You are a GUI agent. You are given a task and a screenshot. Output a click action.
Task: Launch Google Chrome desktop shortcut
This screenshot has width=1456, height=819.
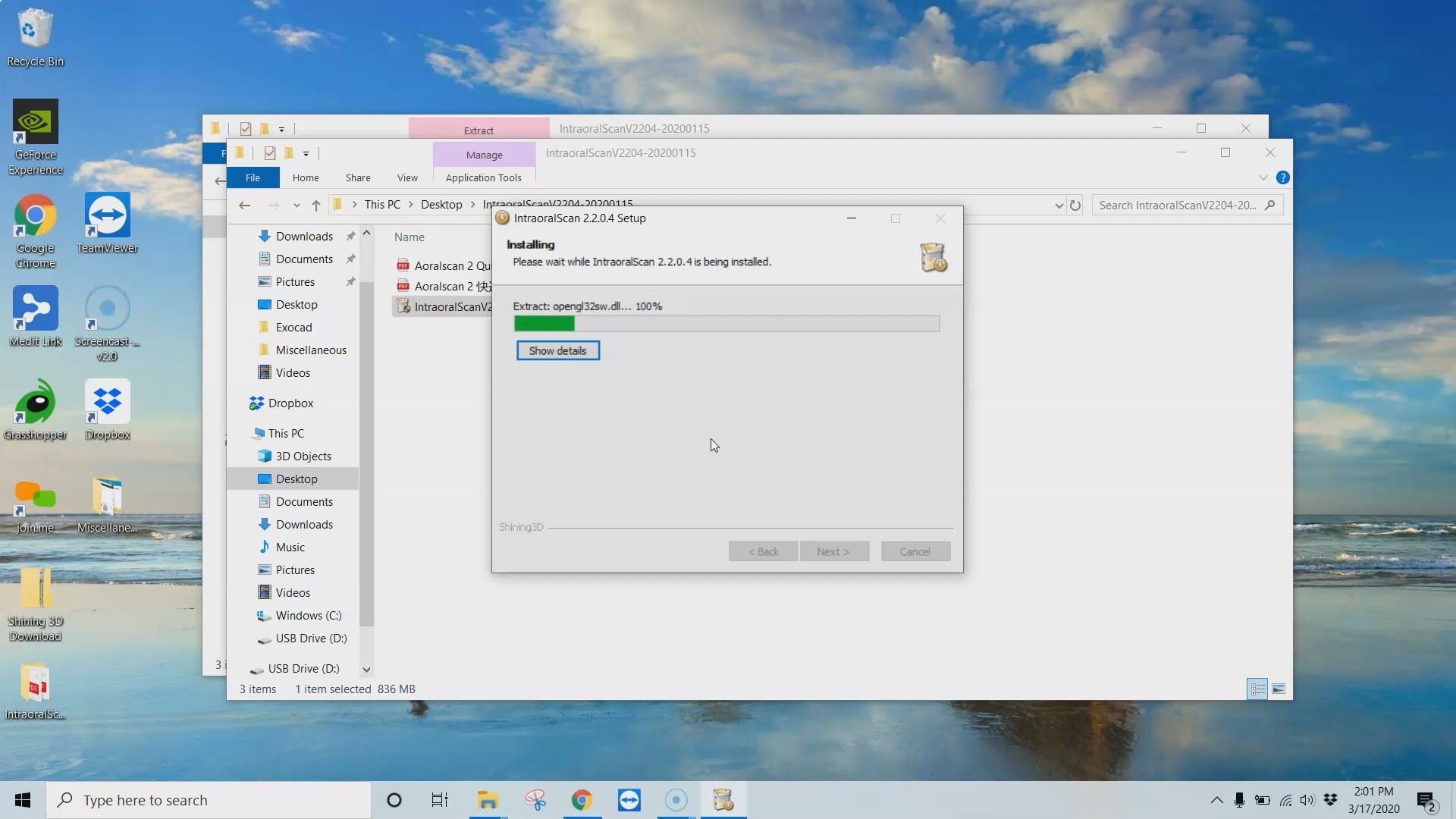35,231
